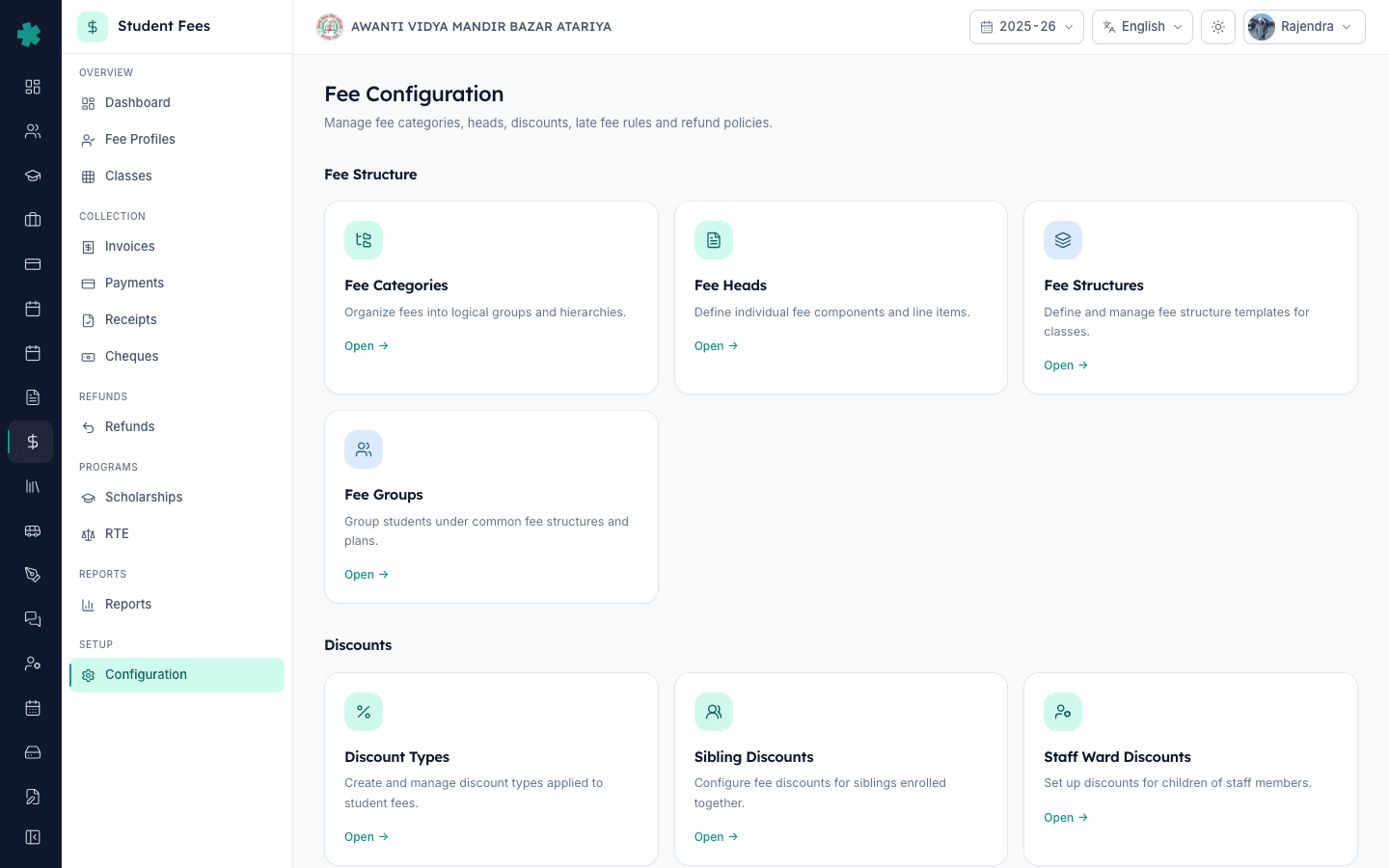
Task: Click the Sibling Discounts people icon
Action: (x=714, y=712)
